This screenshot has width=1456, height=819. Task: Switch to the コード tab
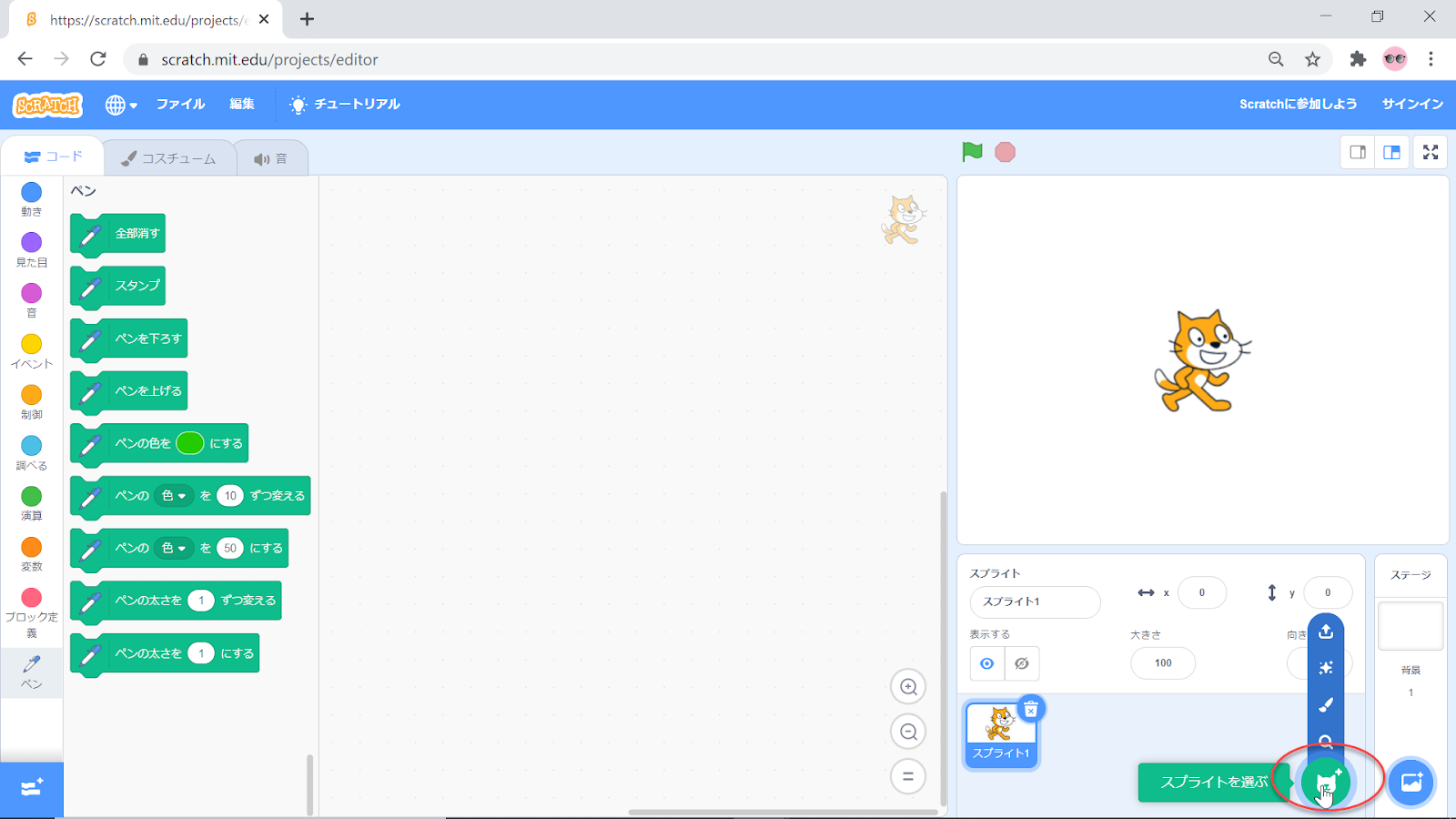tap(53, 157)
